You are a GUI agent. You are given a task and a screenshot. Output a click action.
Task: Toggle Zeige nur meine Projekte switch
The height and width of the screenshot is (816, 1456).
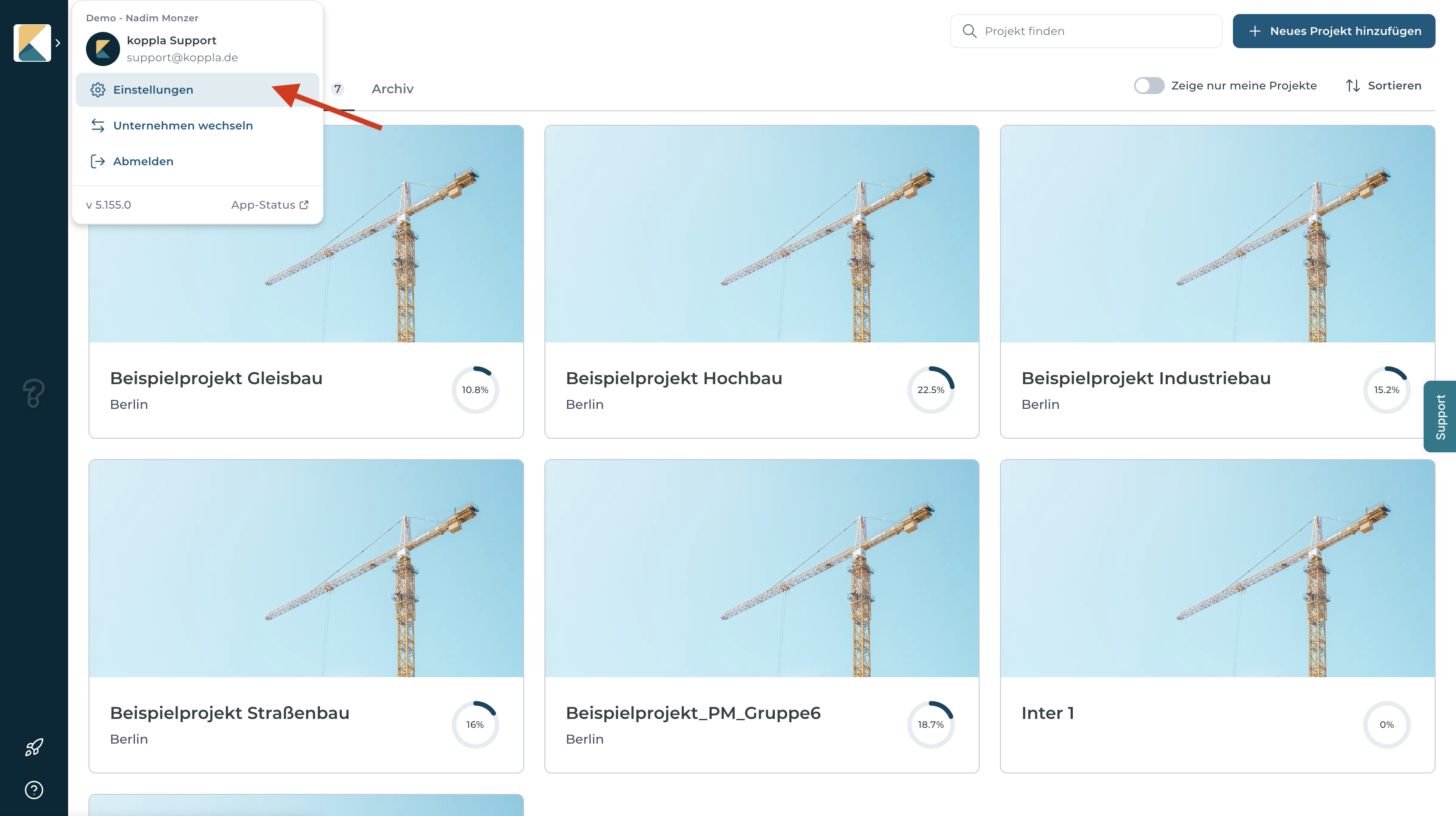pyautogui.click(x=1149, y=85)
